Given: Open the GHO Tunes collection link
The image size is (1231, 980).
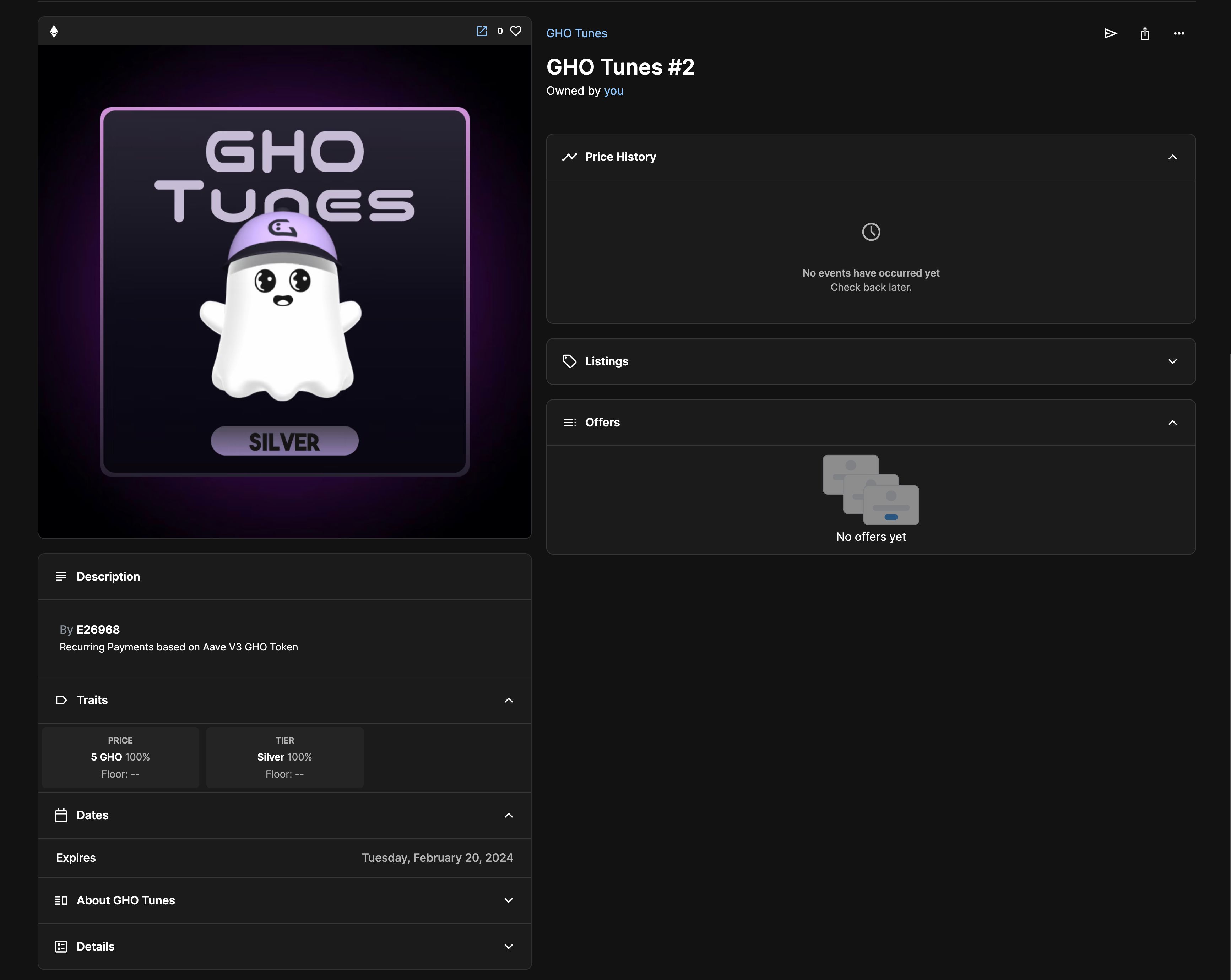Looking at the screenshot, I should [577, 33].
